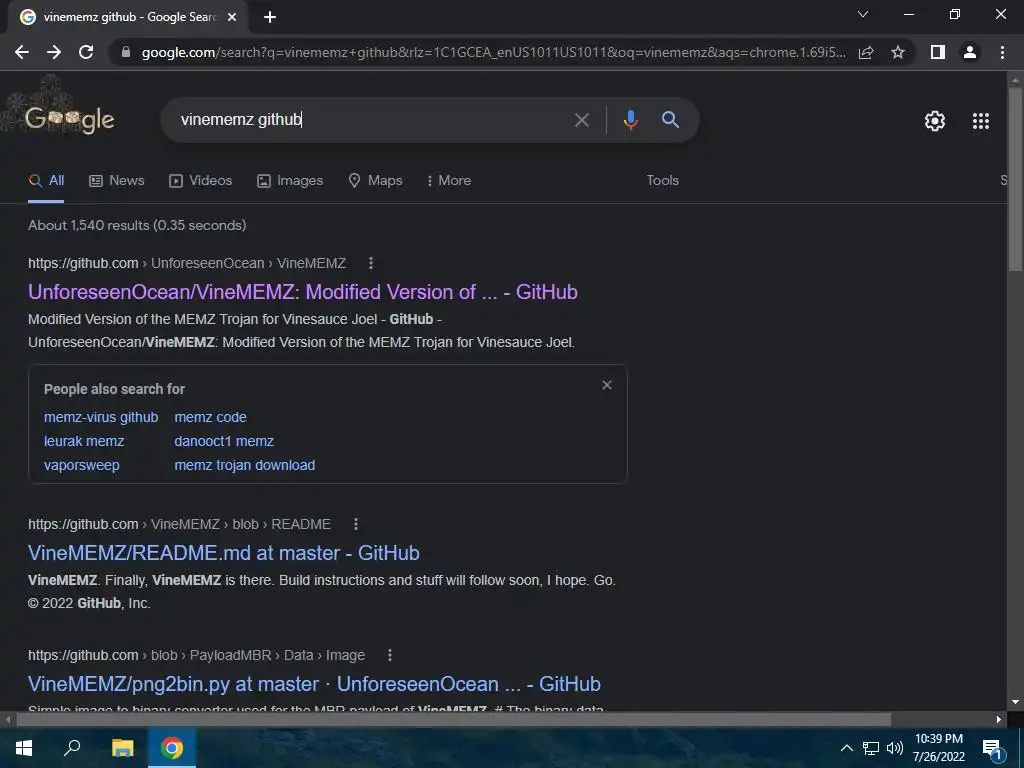Open a new browser tab
1024x768 pixels.
click(x=270, y=17)
